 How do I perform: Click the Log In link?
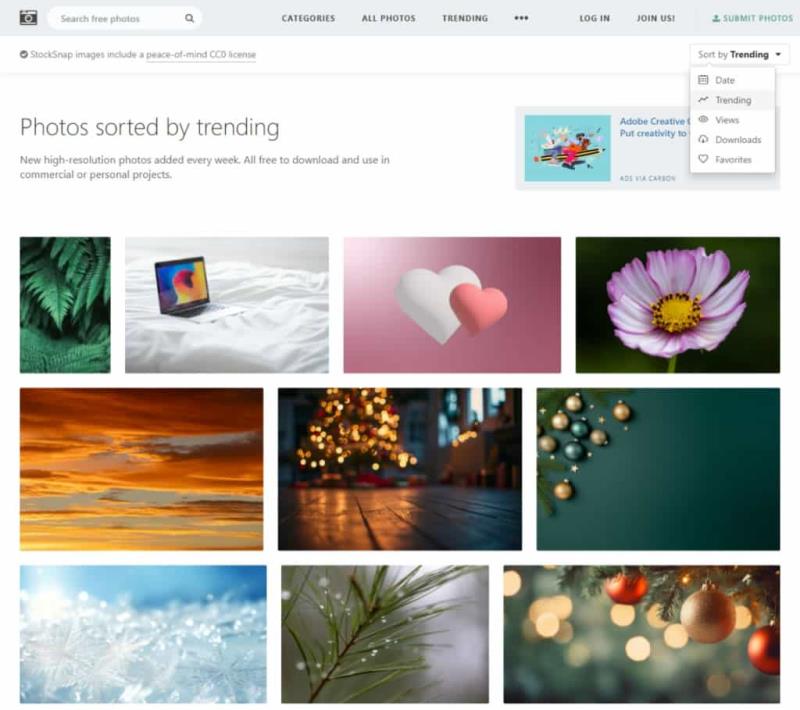594,18
